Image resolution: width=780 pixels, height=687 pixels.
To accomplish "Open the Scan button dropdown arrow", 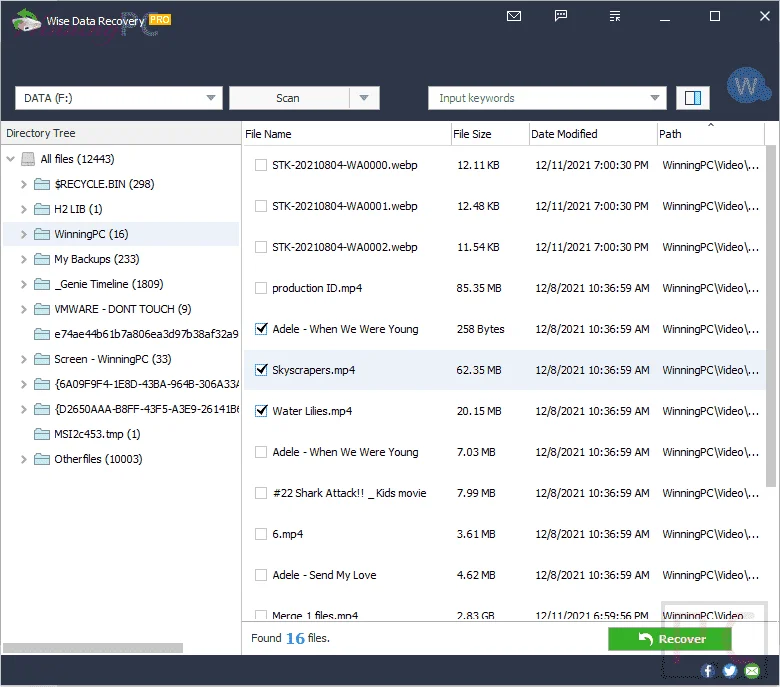I will (364, 98).
